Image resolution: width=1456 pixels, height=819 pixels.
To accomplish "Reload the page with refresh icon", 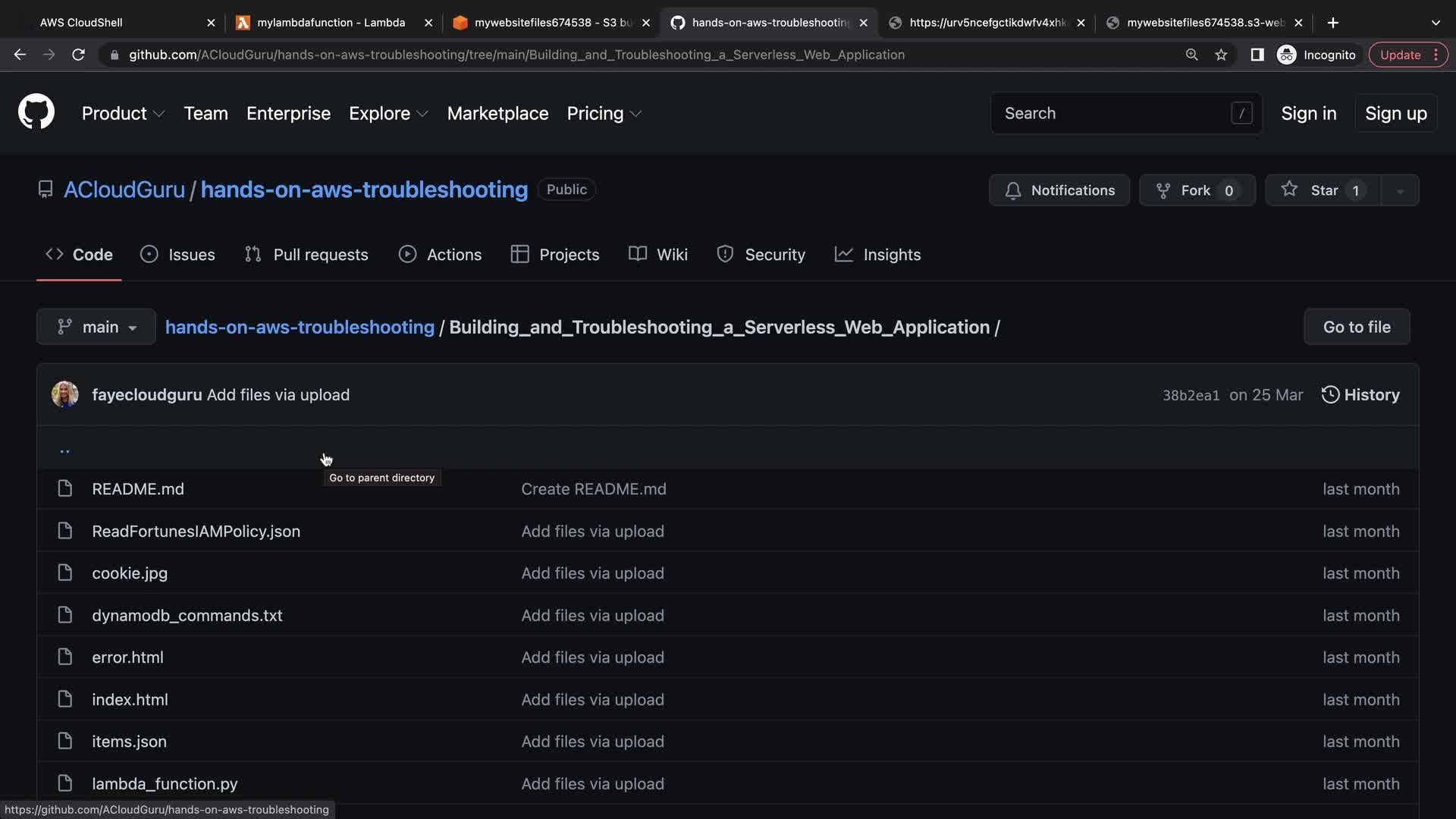I will click(78, 55).
